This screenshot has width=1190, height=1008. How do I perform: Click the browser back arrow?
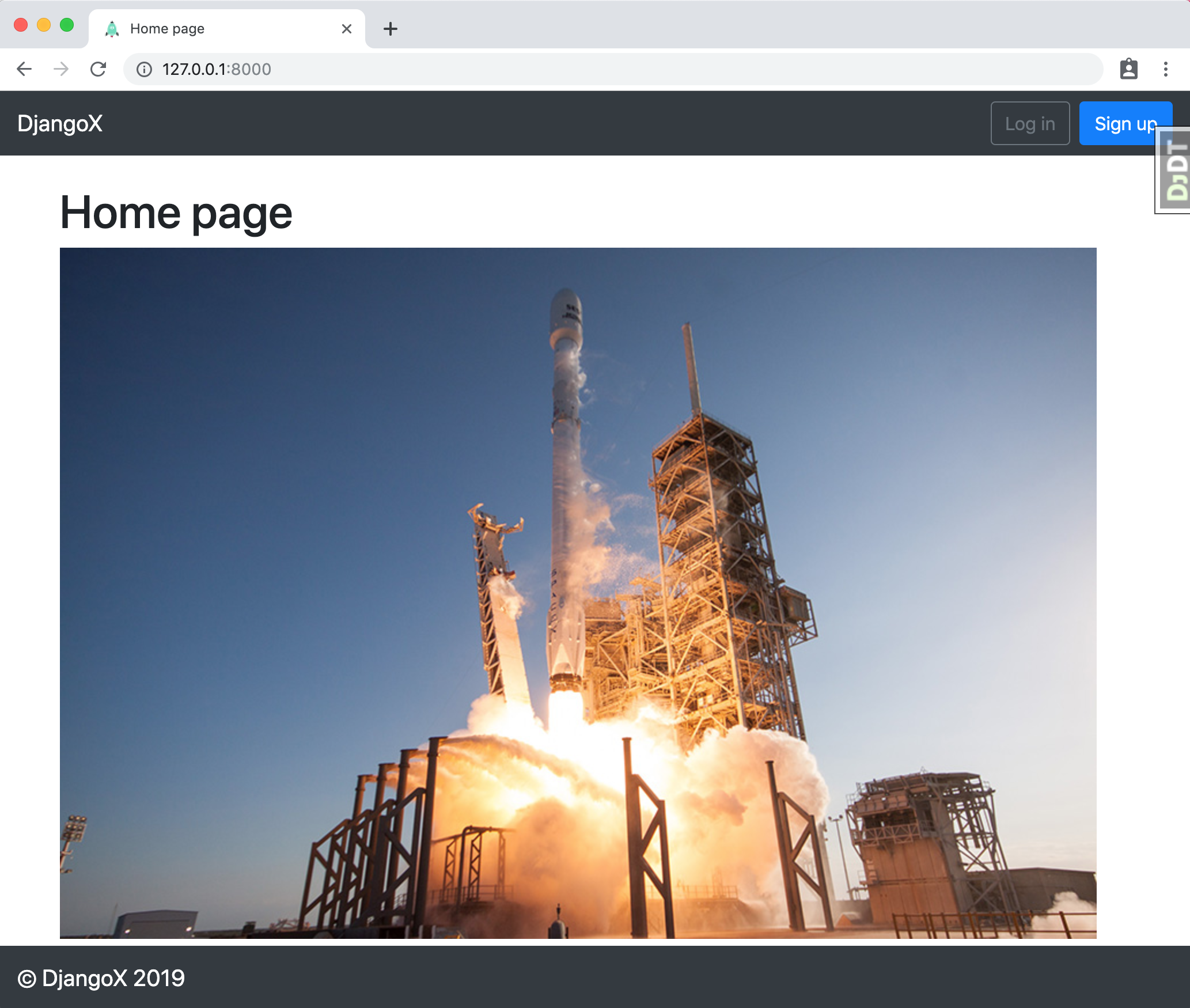coord(24,69)
